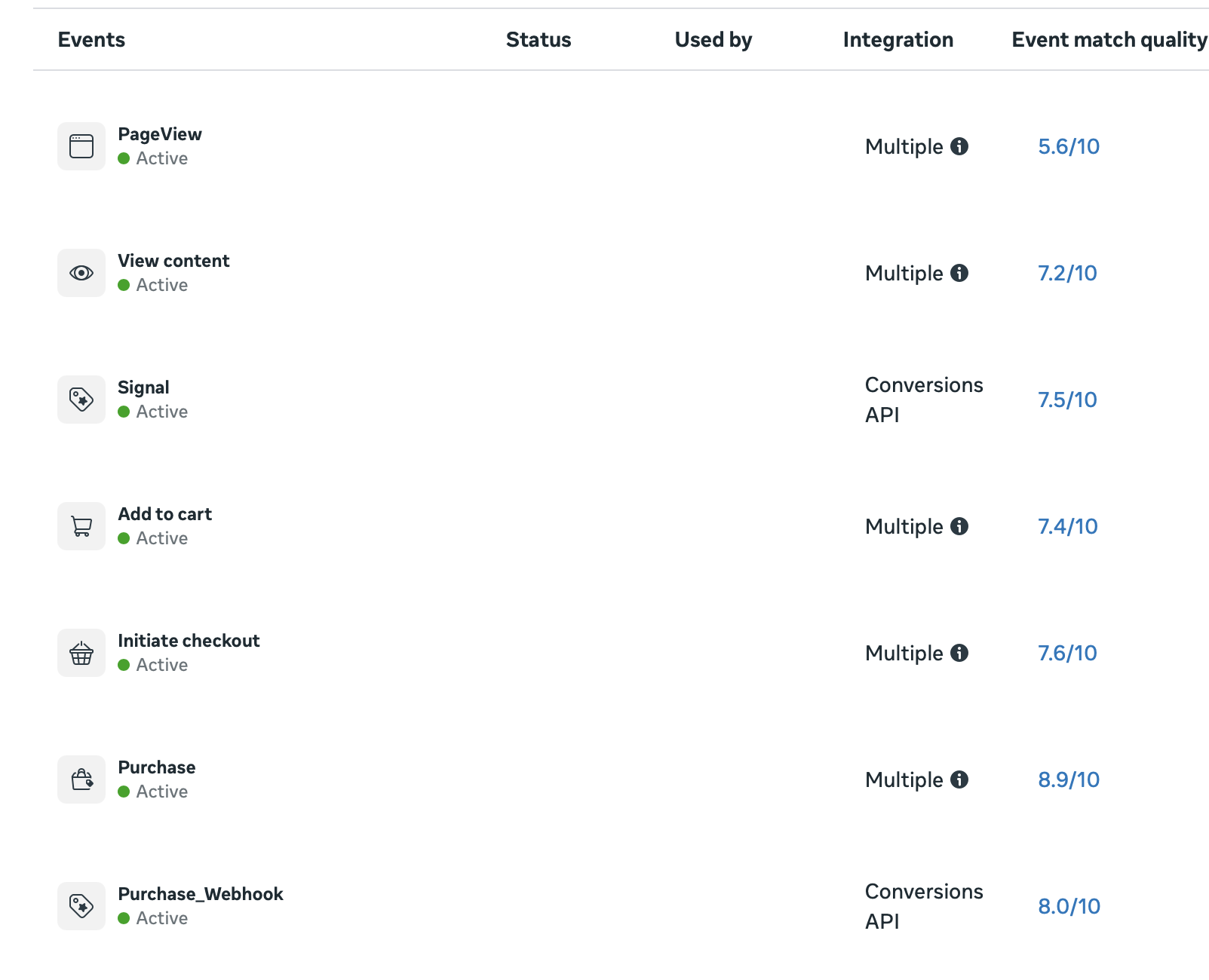Click the info icon in the Purchase row
This screenshot has width=1209, height=980.
click(x=959, y=779)
